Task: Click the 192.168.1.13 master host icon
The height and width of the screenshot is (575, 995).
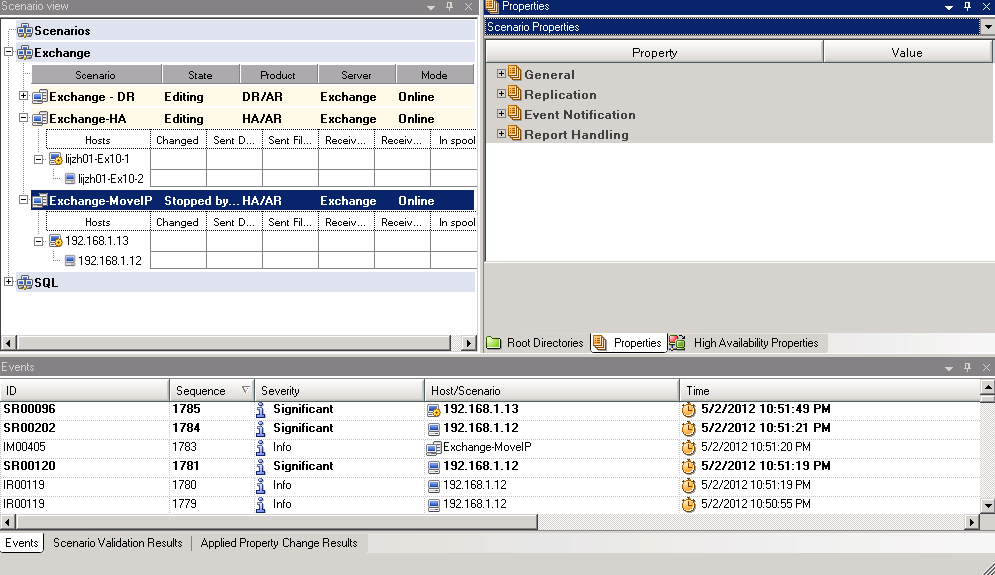Action: (56, 241)
